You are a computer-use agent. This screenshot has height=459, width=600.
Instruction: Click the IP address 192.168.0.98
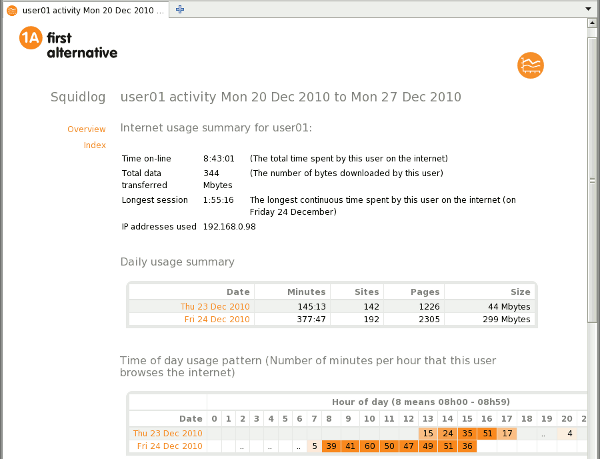coord(229,226)
